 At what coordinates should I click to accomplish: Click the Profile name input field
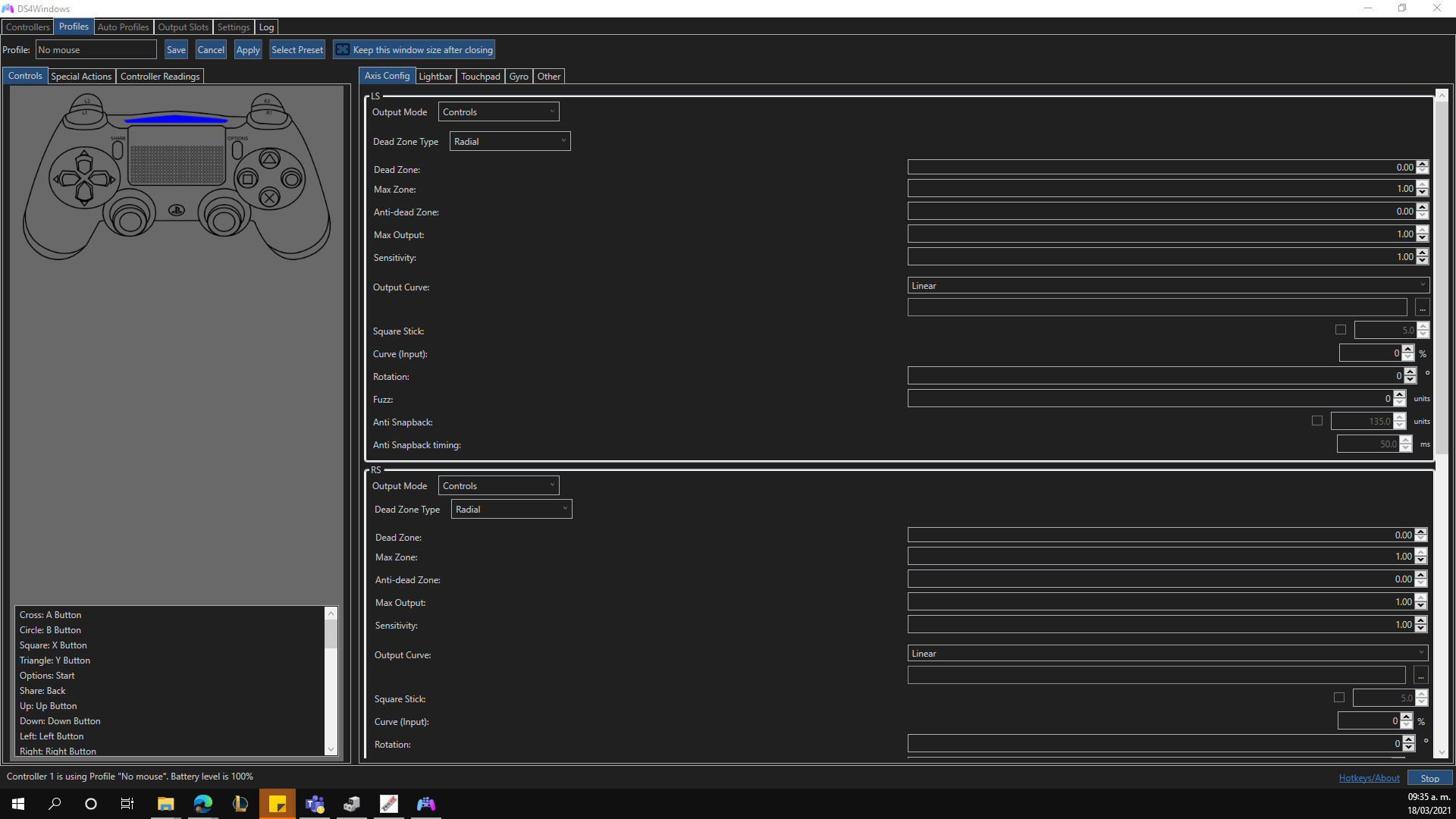pos(96,50)
